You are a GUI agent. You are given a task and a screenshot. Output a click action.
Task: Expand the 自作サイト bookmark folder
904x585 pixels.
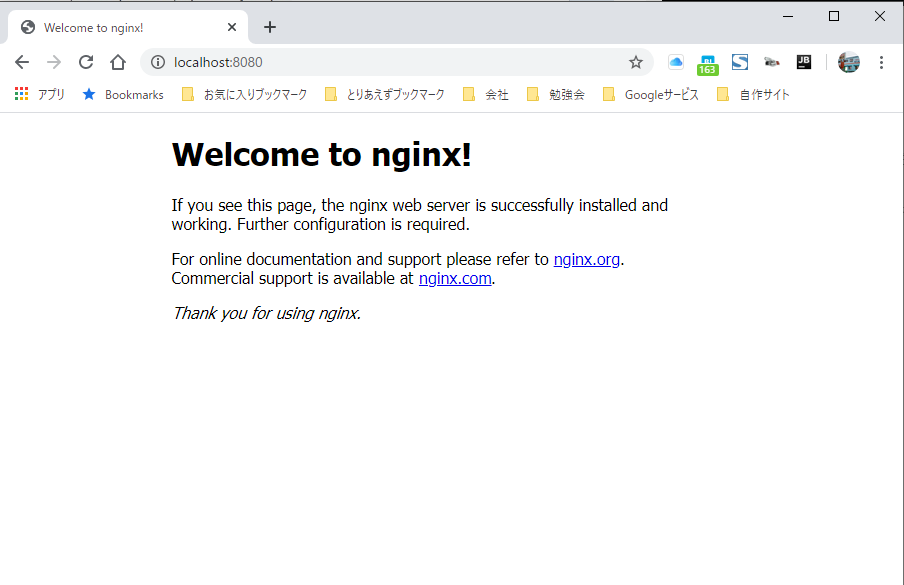pos(753,95)
